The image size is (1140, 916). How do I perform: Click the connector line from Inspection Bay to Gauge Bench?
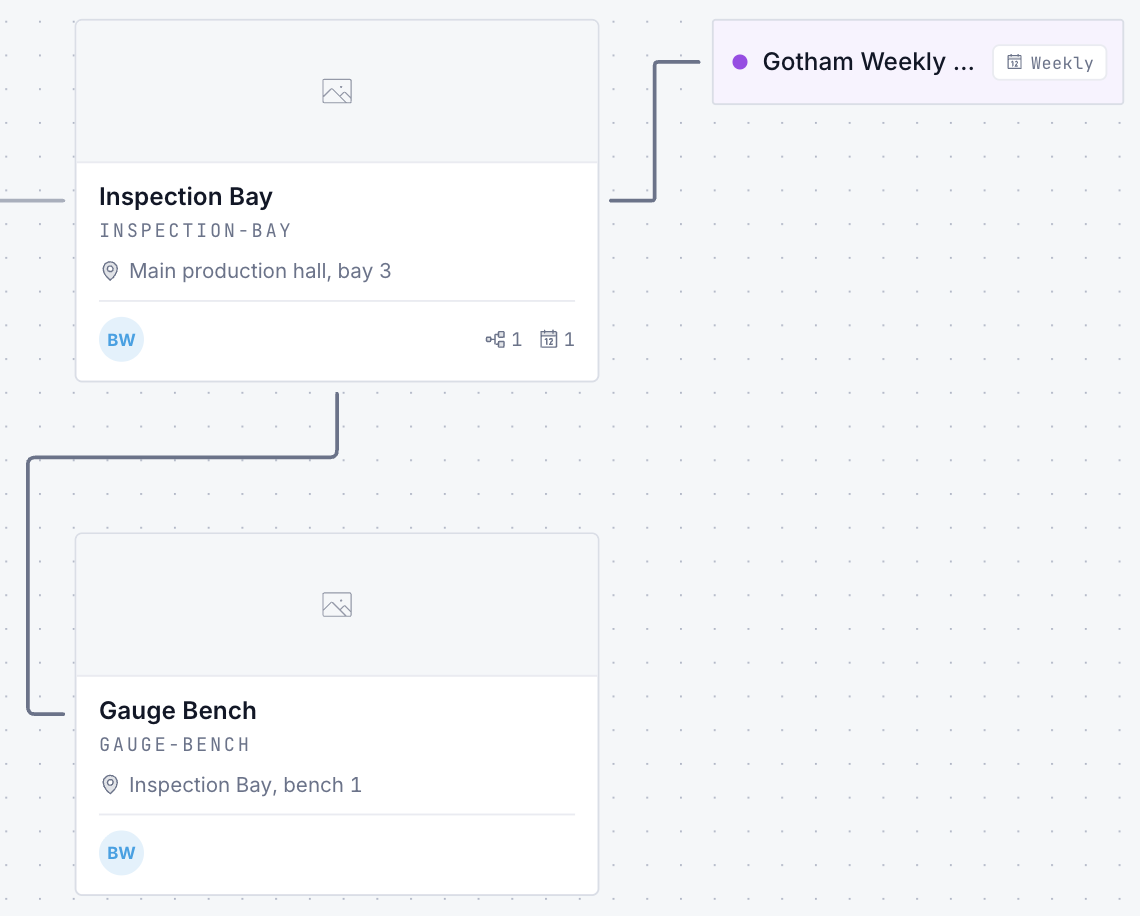(x=182, y=457)
